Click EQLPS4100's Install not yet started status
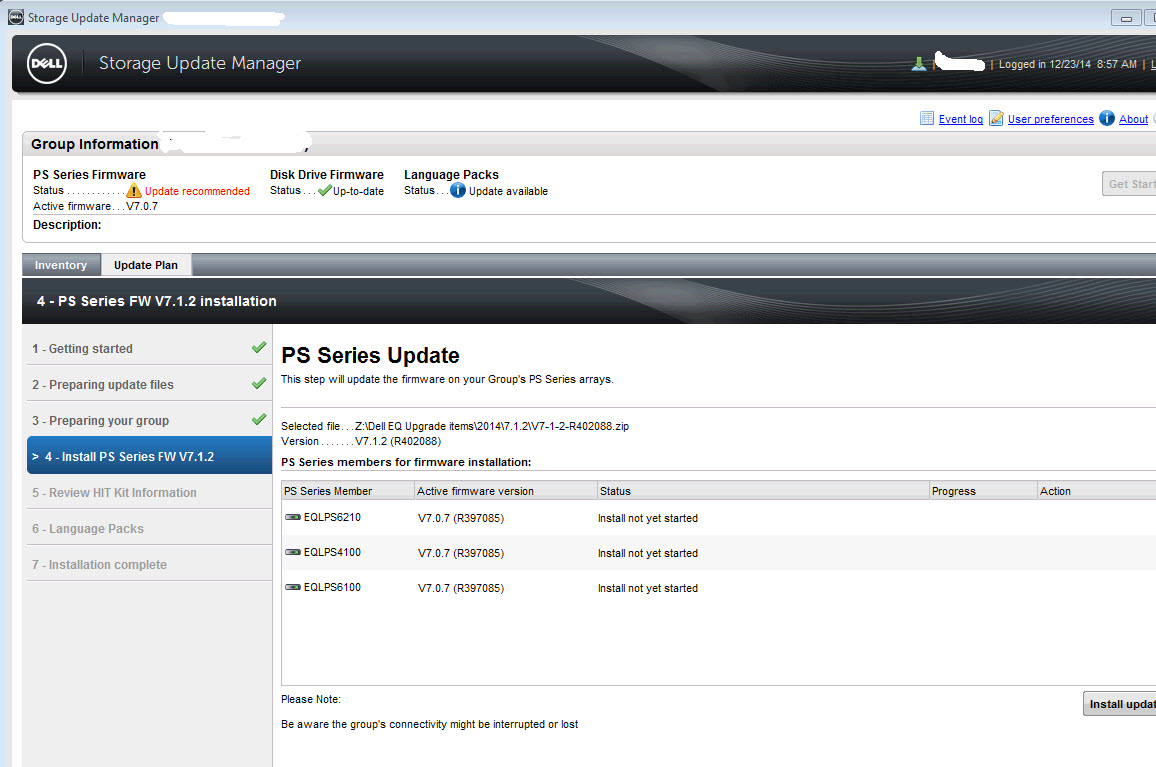The width and height of the screenshot is (1156, 767). click(647, 553)
